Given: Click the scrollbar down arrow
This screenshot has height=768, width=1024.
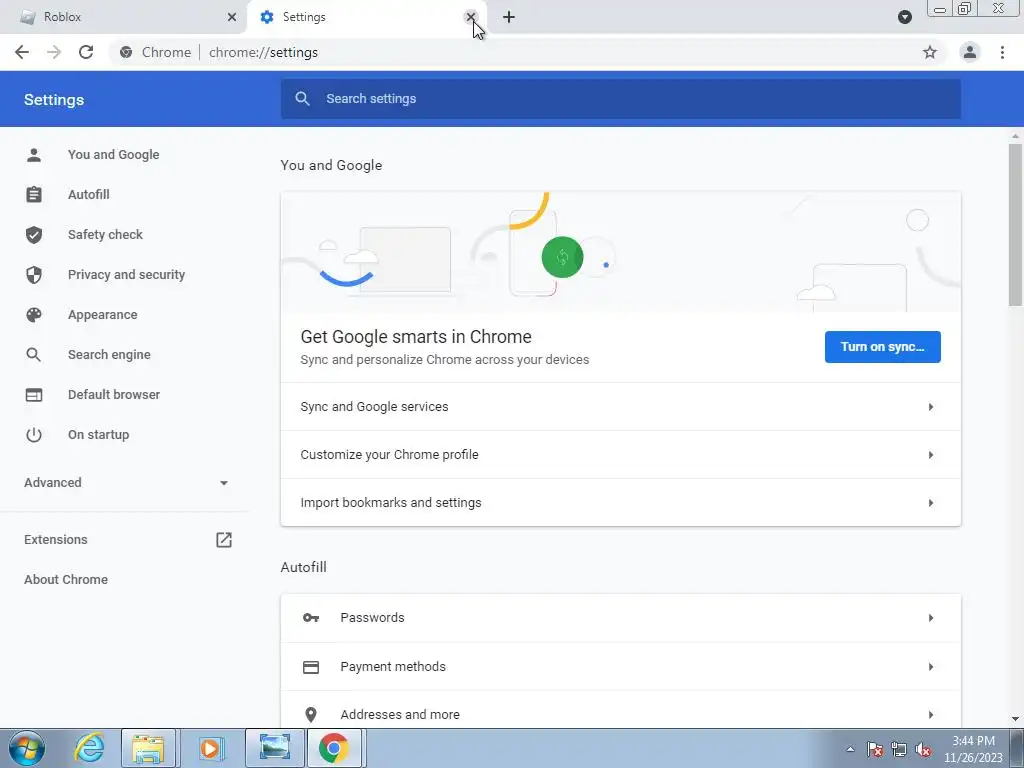Looking at the screenshot, I should point(1015,719).
